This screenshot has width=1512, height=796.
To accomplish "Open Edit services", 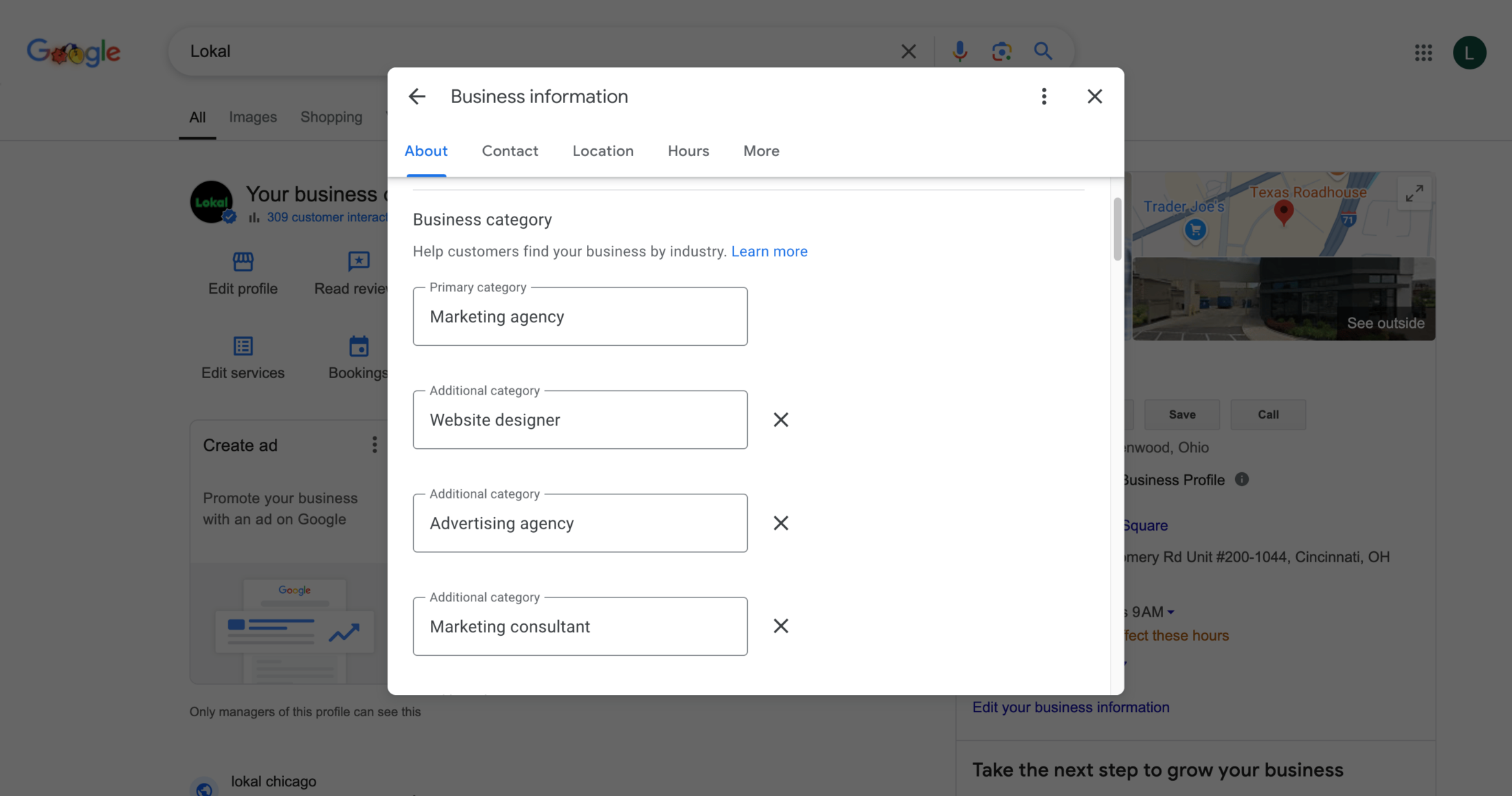I will [x=243, y=357].
